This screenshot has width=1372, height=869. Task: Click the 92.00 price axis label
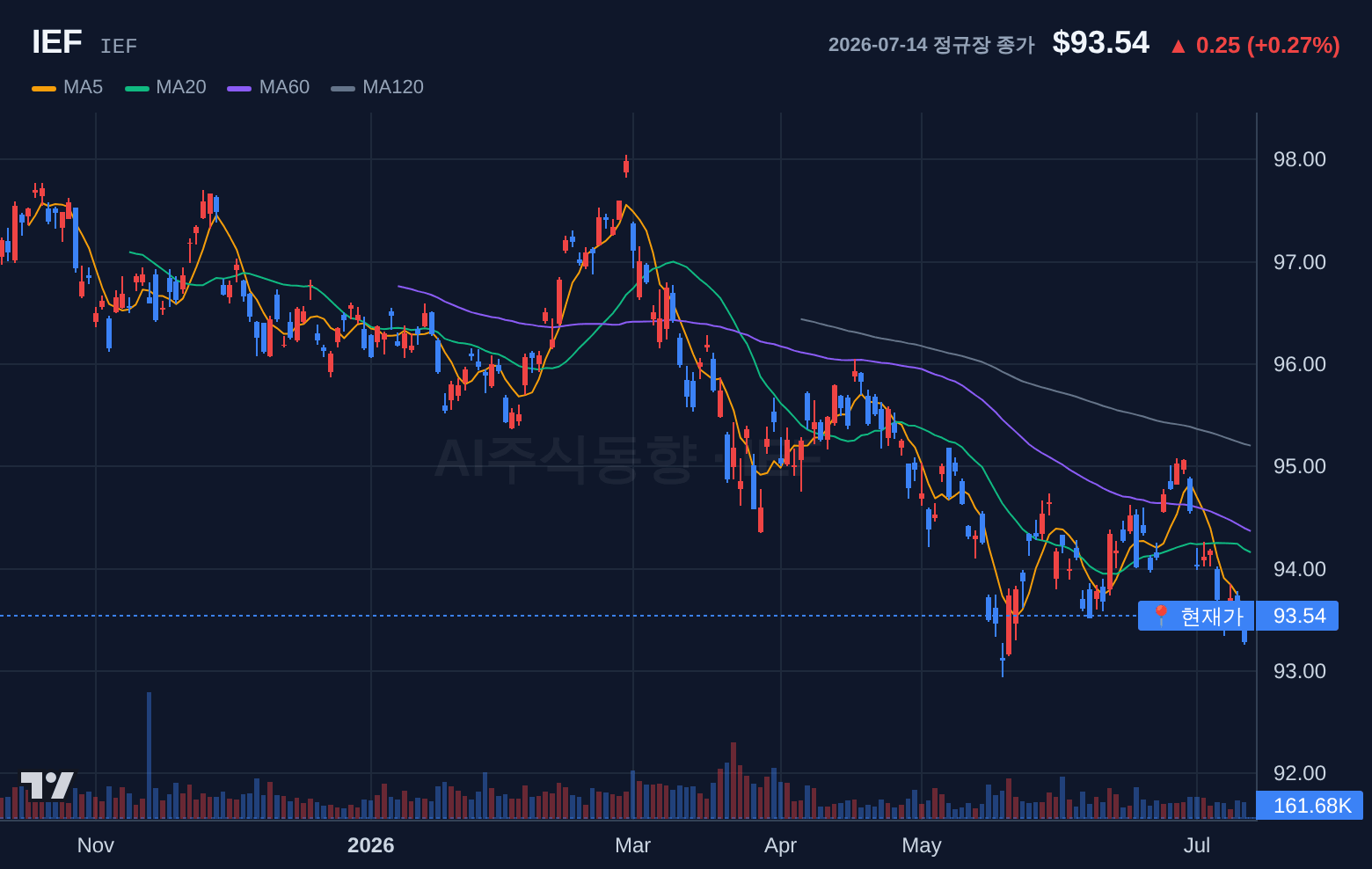tap(1300, 773)
